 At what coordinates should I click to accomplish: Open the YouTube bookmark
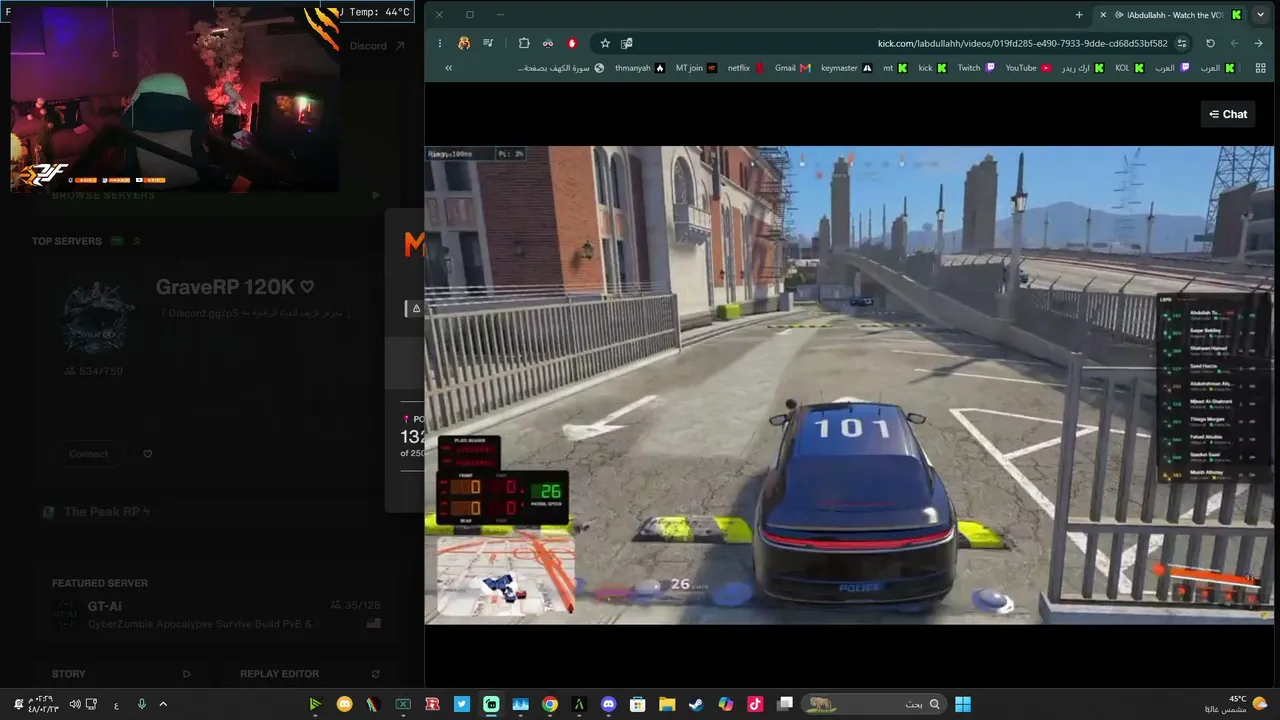click(1028, 68)
